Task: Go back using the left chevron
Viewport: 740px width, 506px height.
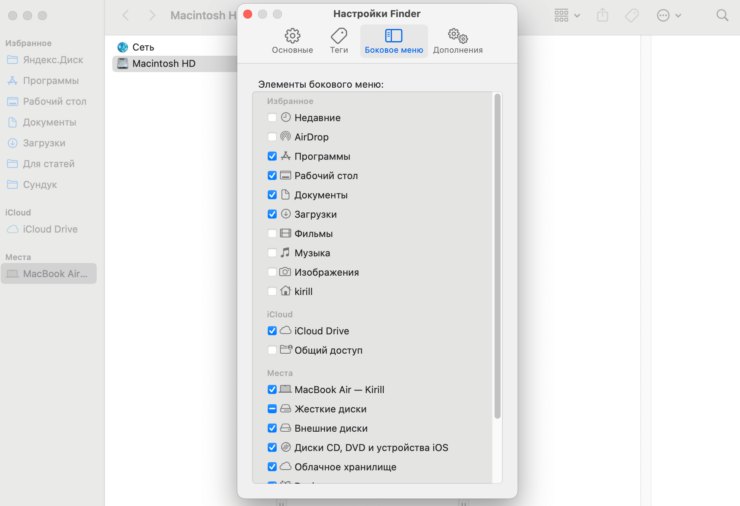Action: click(x=125, y=16)
